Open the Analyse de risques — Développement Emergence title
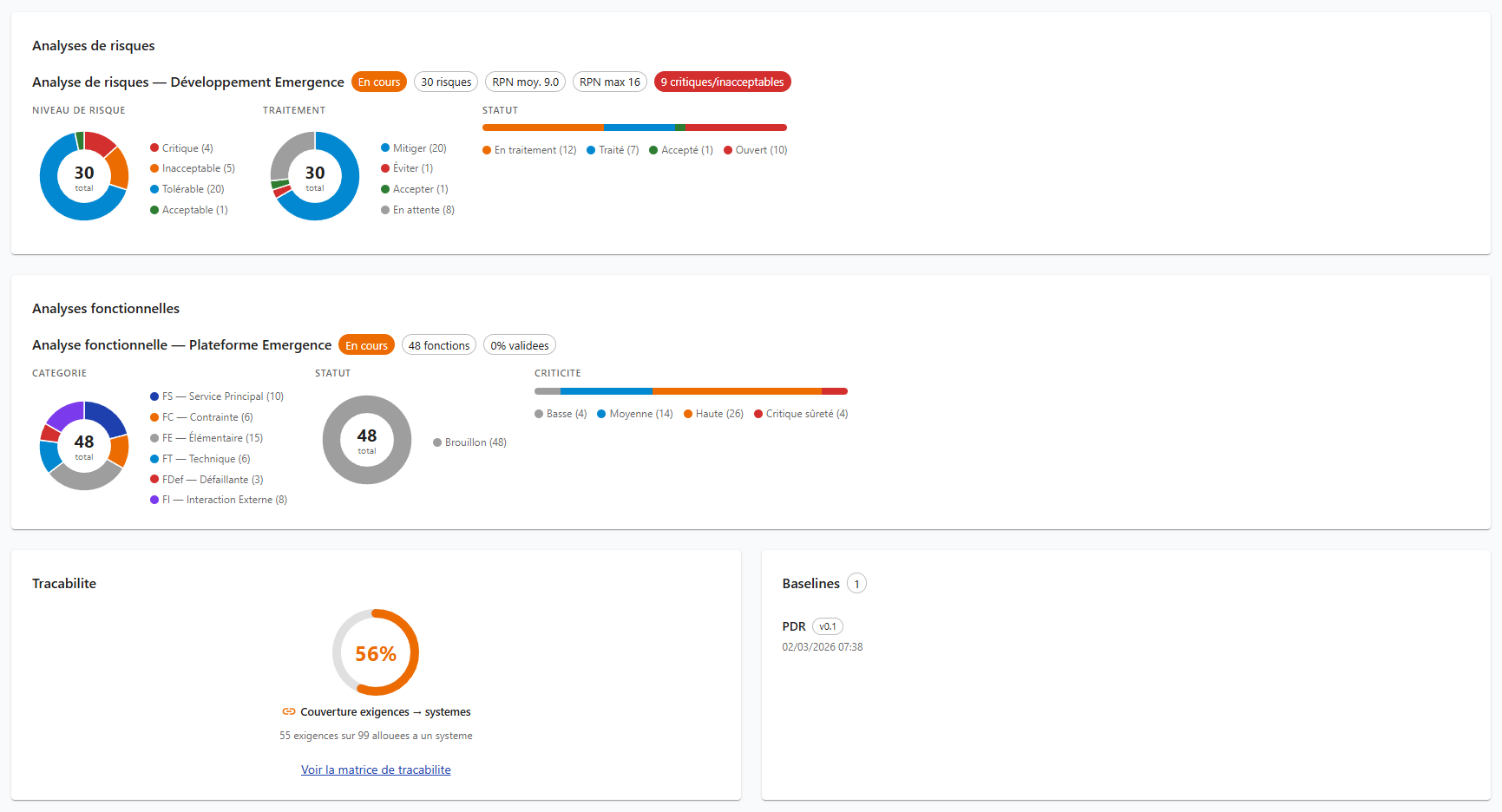Image resolution: width=1502 pixels, height=812 pixels. pos(188,82)
